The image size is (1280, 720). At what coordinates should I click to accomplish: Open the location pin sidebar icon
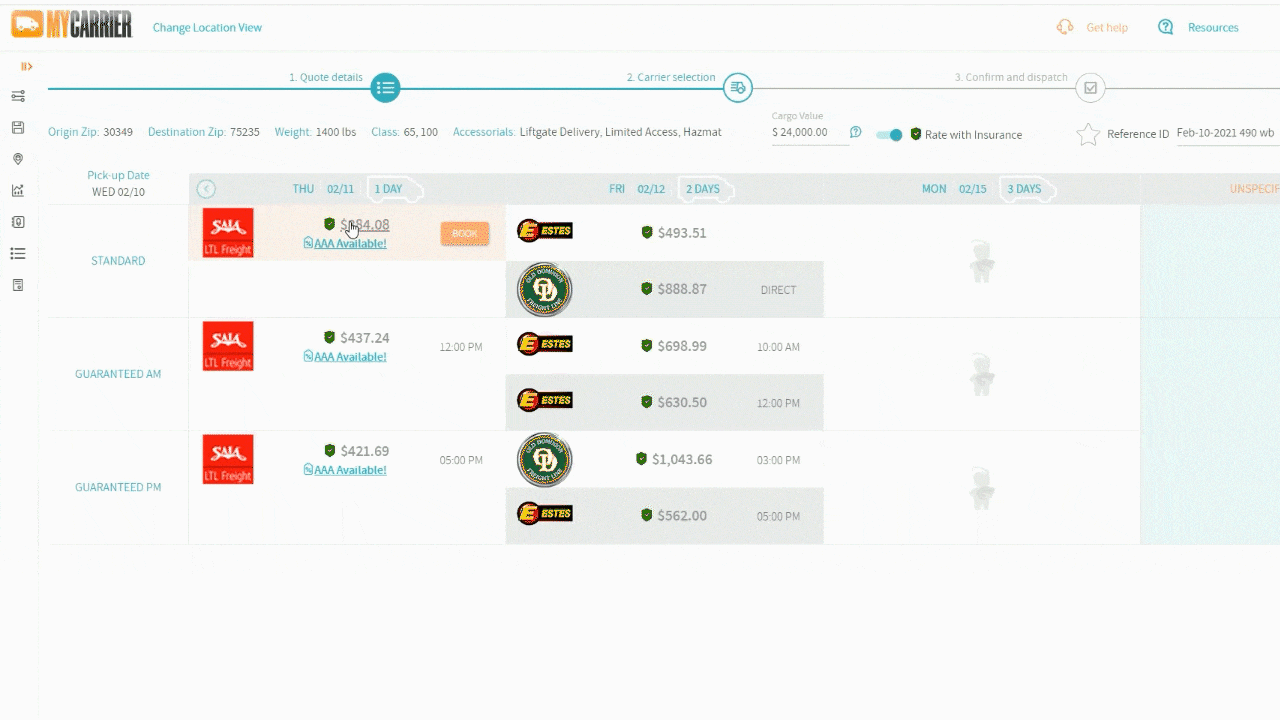(x=18, y=159)
